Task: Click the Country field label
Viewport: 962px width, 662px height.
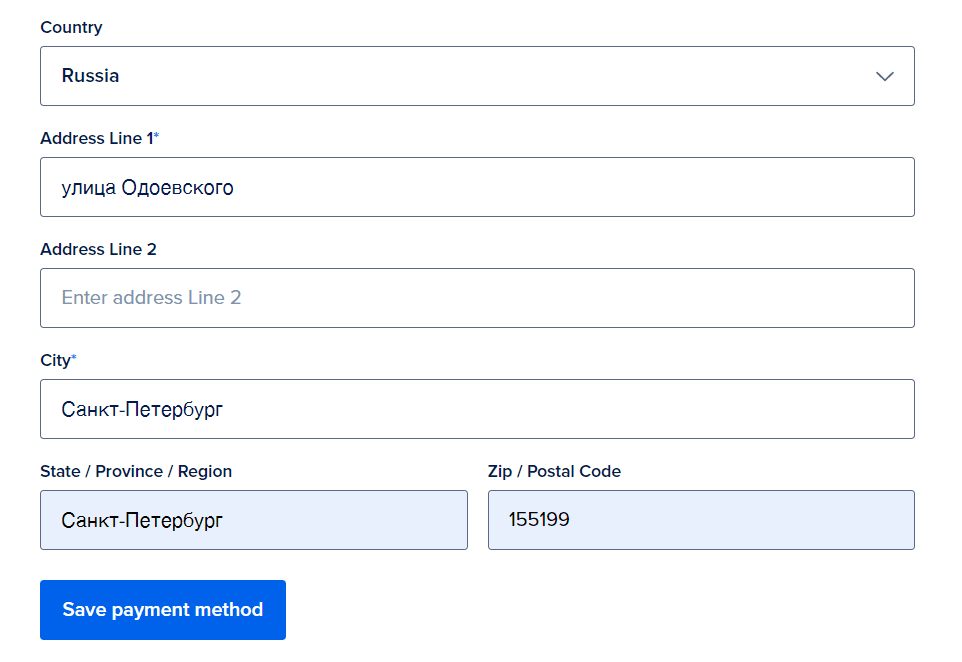Action: click(71, 28)
